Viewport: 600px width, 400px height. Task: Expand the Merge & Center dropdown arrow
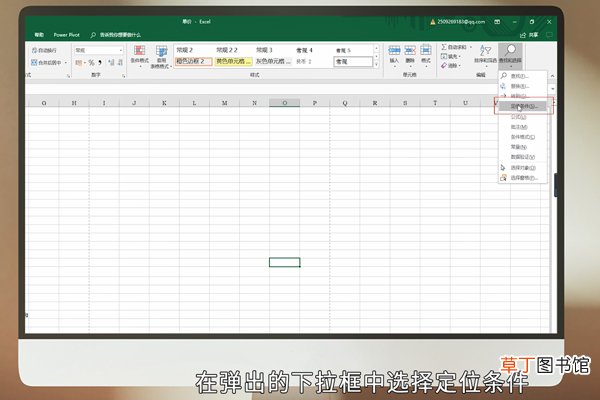coord(66,62)
